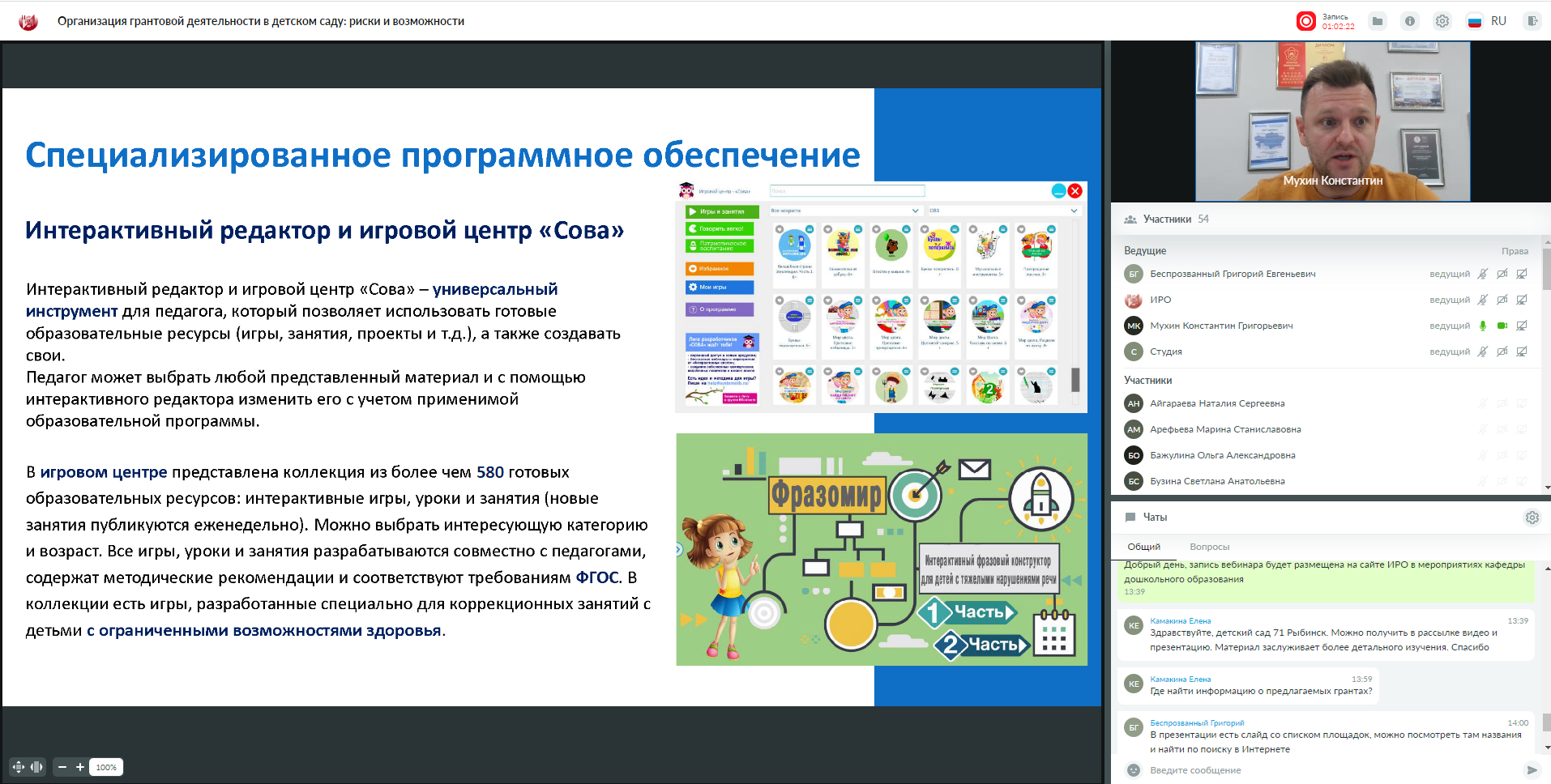Click the 100% zoom value field

coord(106,767)
